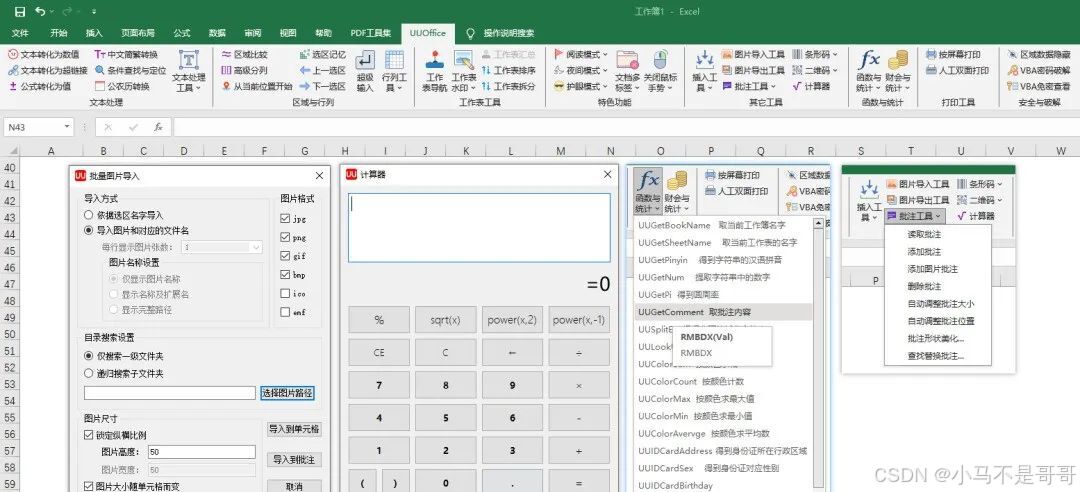This screenshot has width=1080, height=492.
Task: Open 关闭鼠标手势 dropdown
Action: click(x=660, y=71)
